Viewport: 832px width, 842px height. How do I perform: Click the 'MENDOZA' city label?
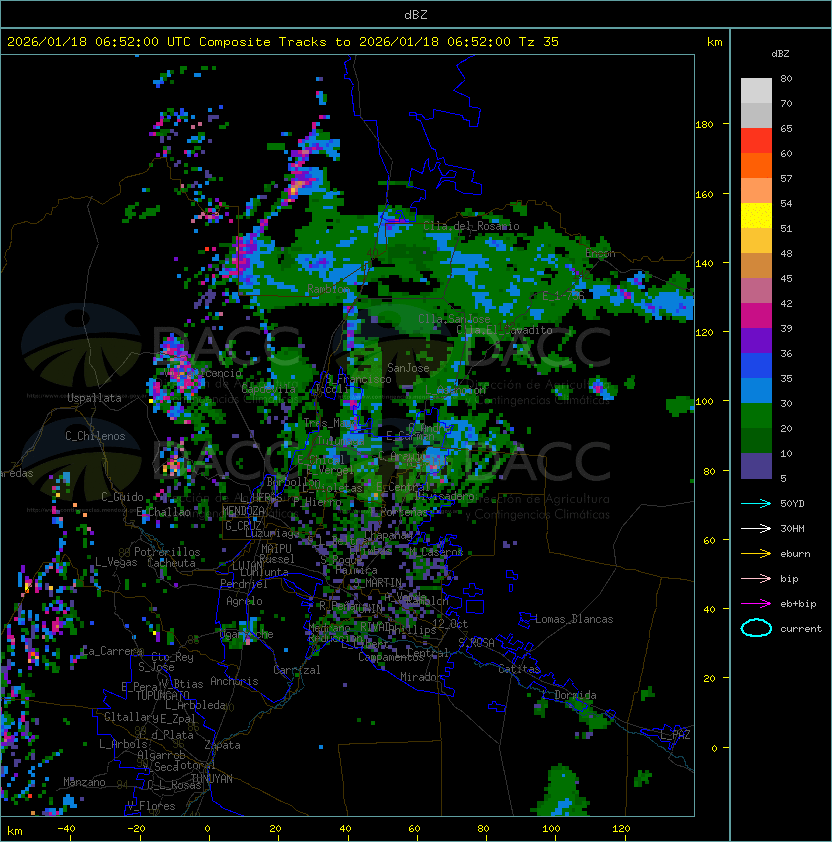[x=243, y=511]
